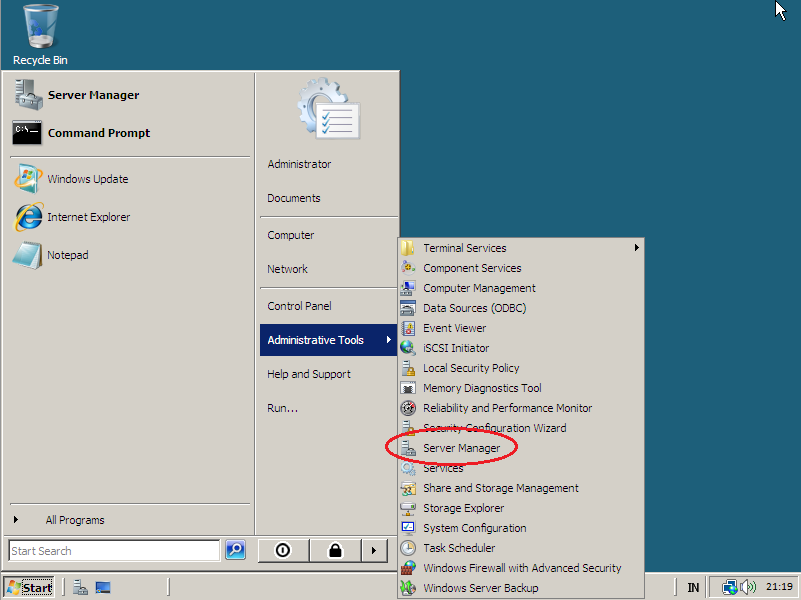
Task: Open Control Panel from the Start menu
Action: (299, 305)
